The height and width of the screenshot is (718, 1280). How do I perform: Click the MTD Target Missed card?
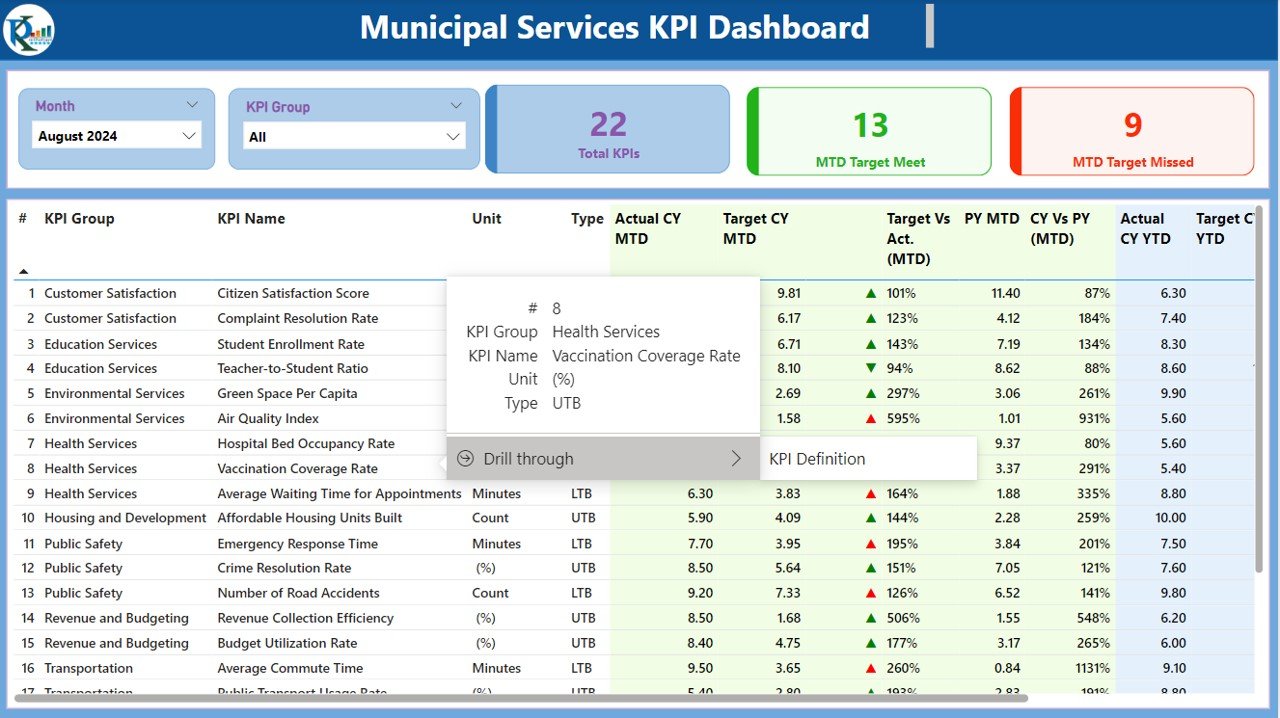click(x=1132, y=131)
